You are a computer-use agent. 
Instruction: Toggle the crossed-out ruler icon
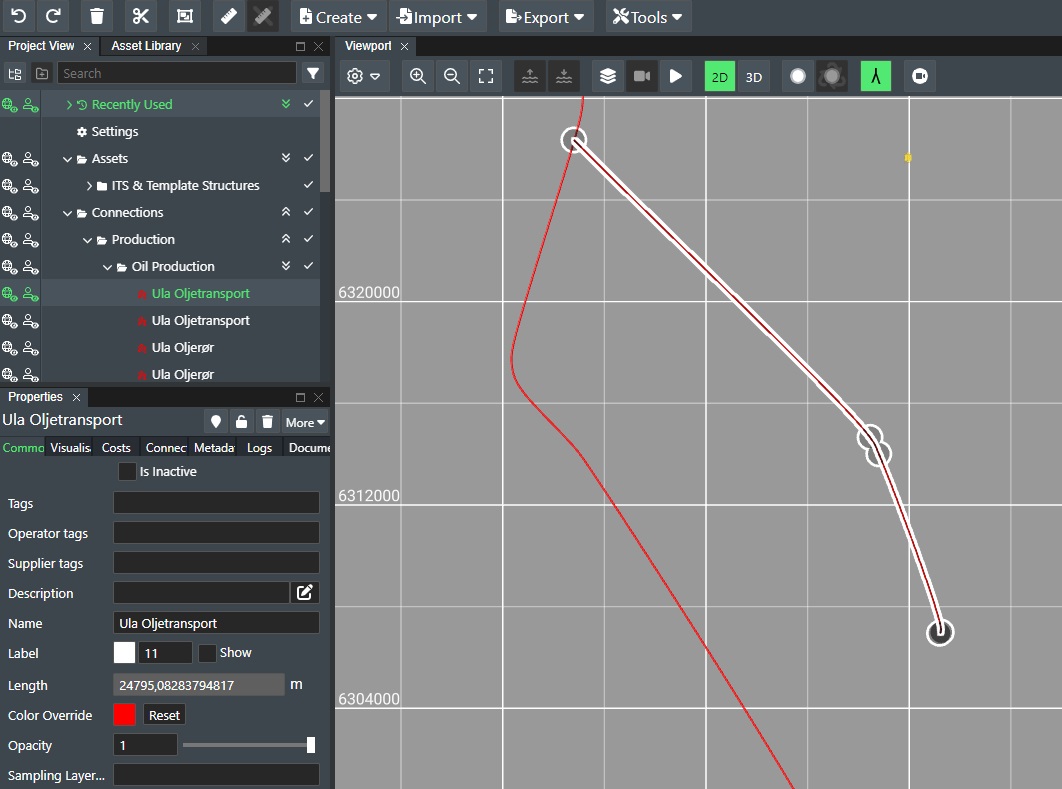[263, 16]
